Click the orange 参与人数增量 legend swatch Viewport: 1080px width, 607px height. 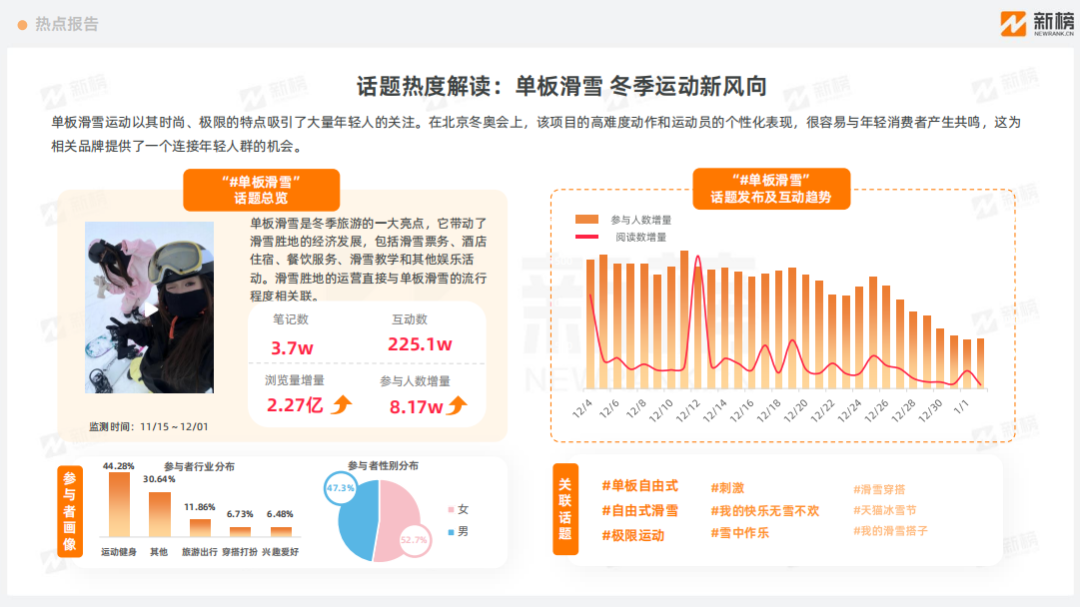click(587, 218)
